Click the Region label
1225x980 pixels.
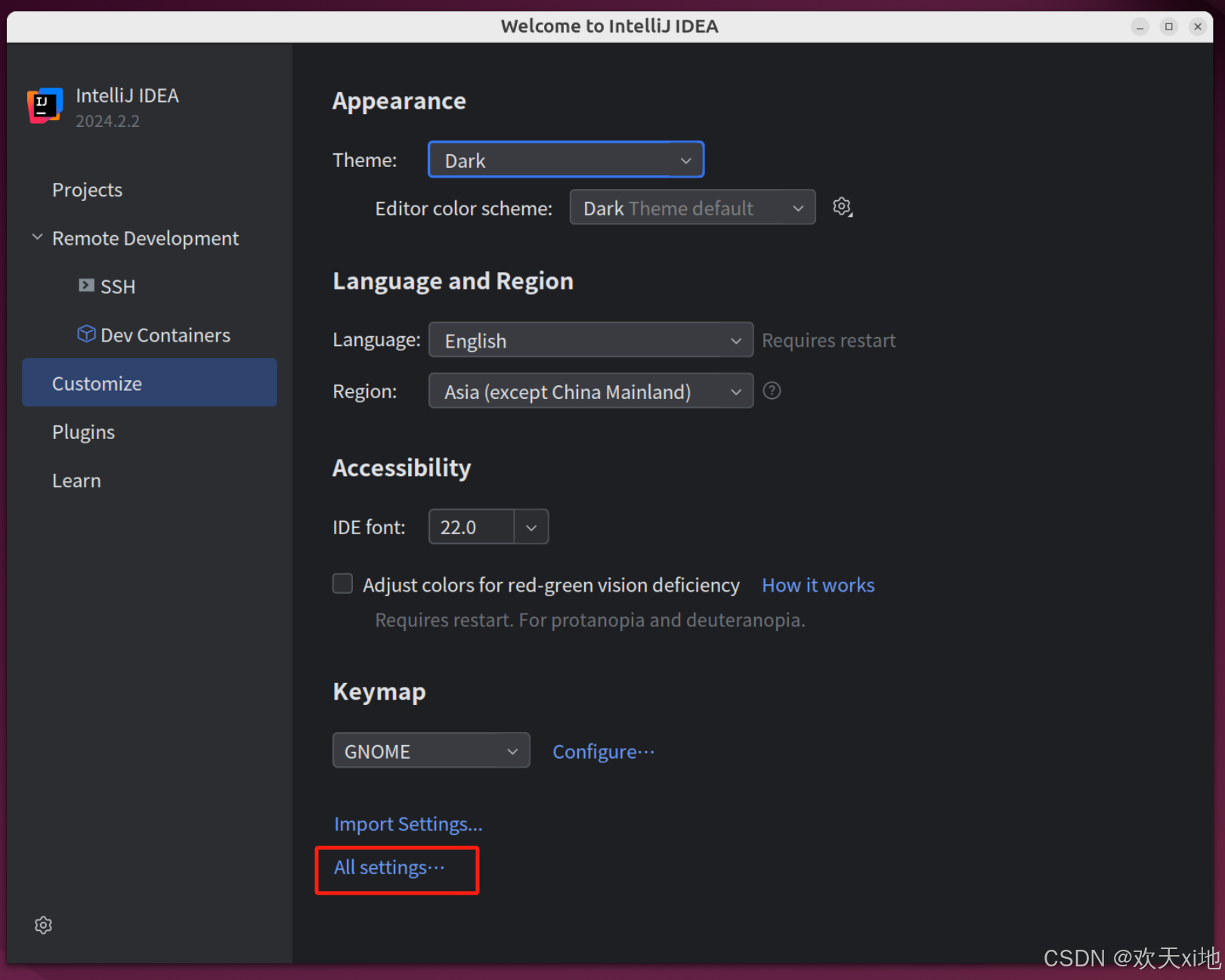pyautogui.click(x=364, y=391)
